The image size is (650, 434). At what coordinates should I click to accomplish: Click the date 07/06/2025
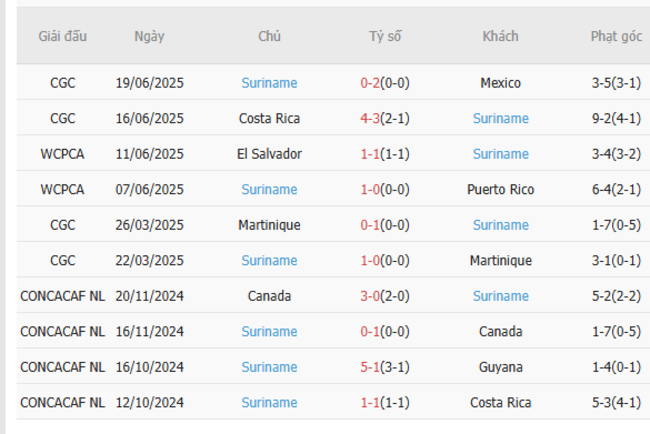pyautogui.click(x=149, y=189)
